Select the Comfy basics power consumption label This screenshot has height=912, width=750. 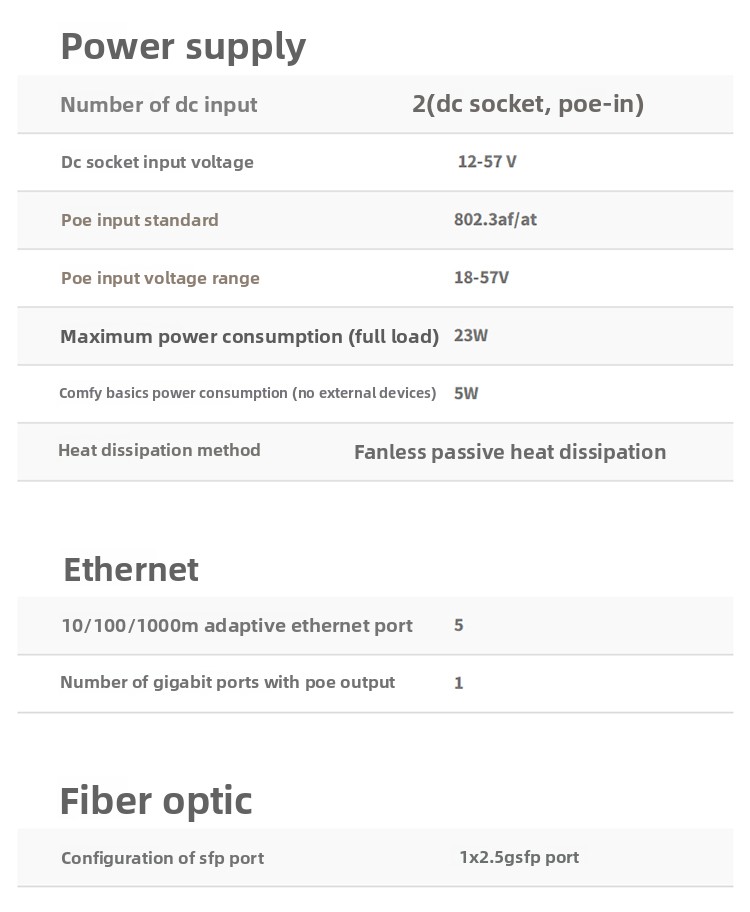(x=247, y=393)
